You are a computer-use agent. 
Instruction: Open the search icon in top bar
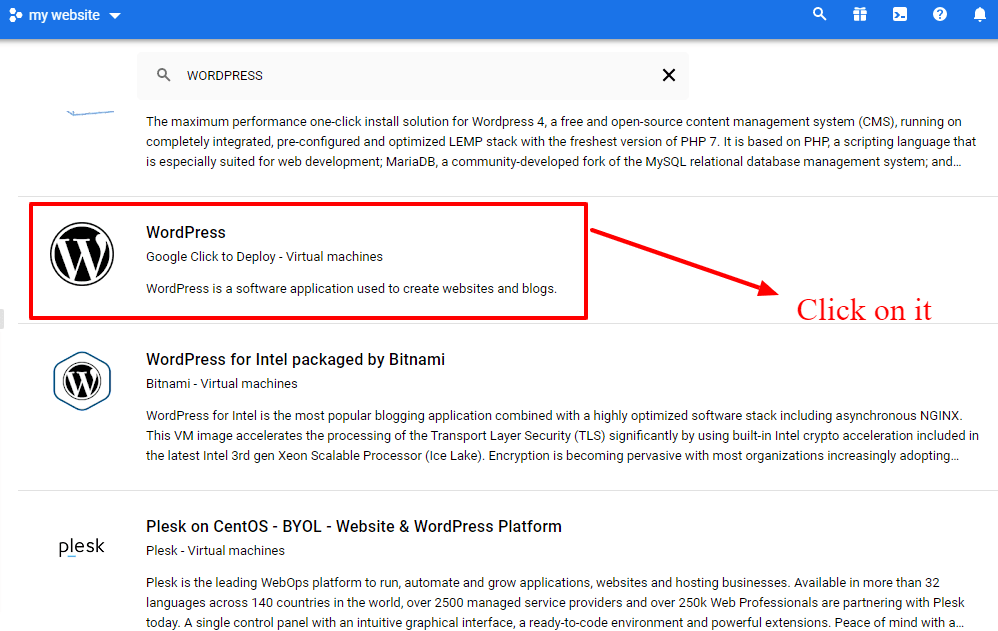(820, 14)
